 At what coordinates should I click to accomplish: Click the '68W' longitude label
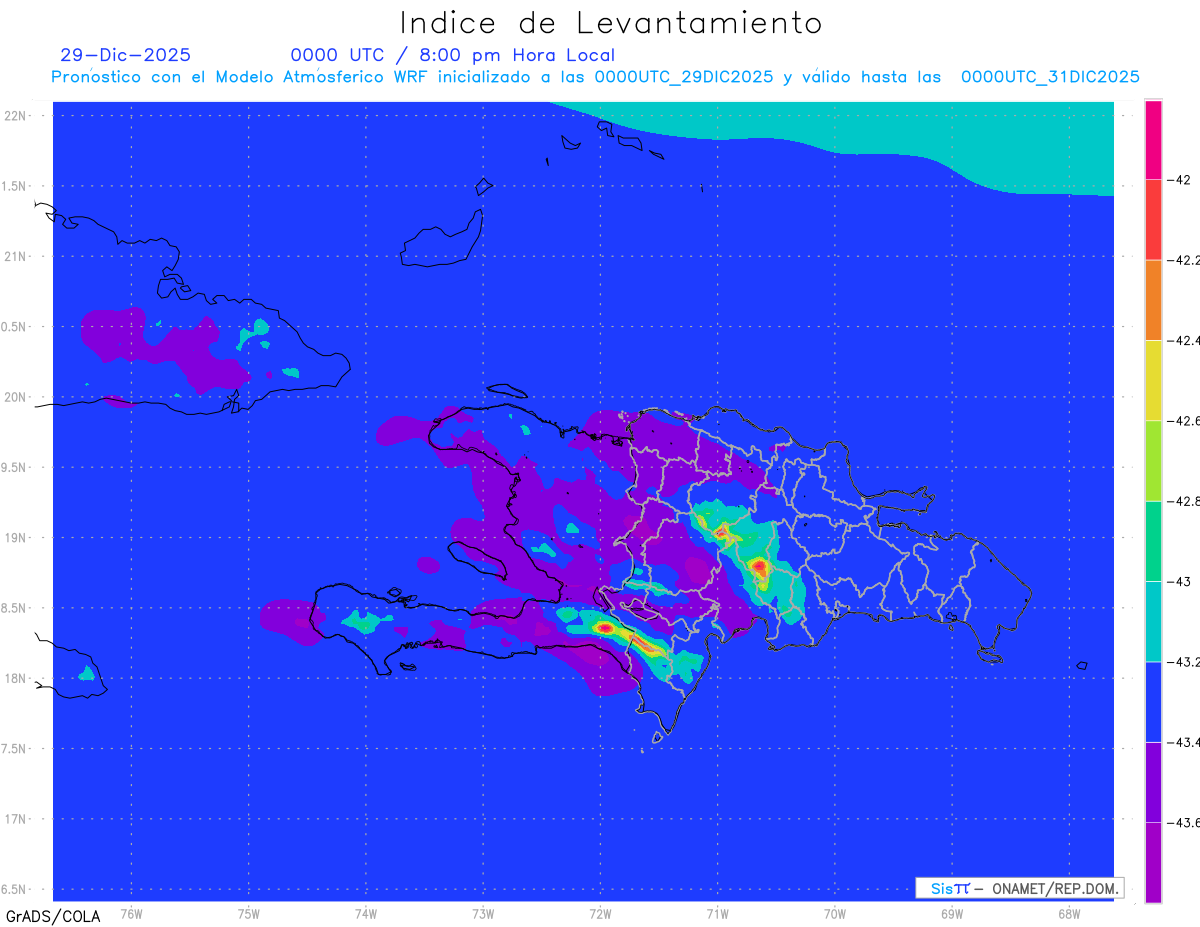[x=1068, y=912]
